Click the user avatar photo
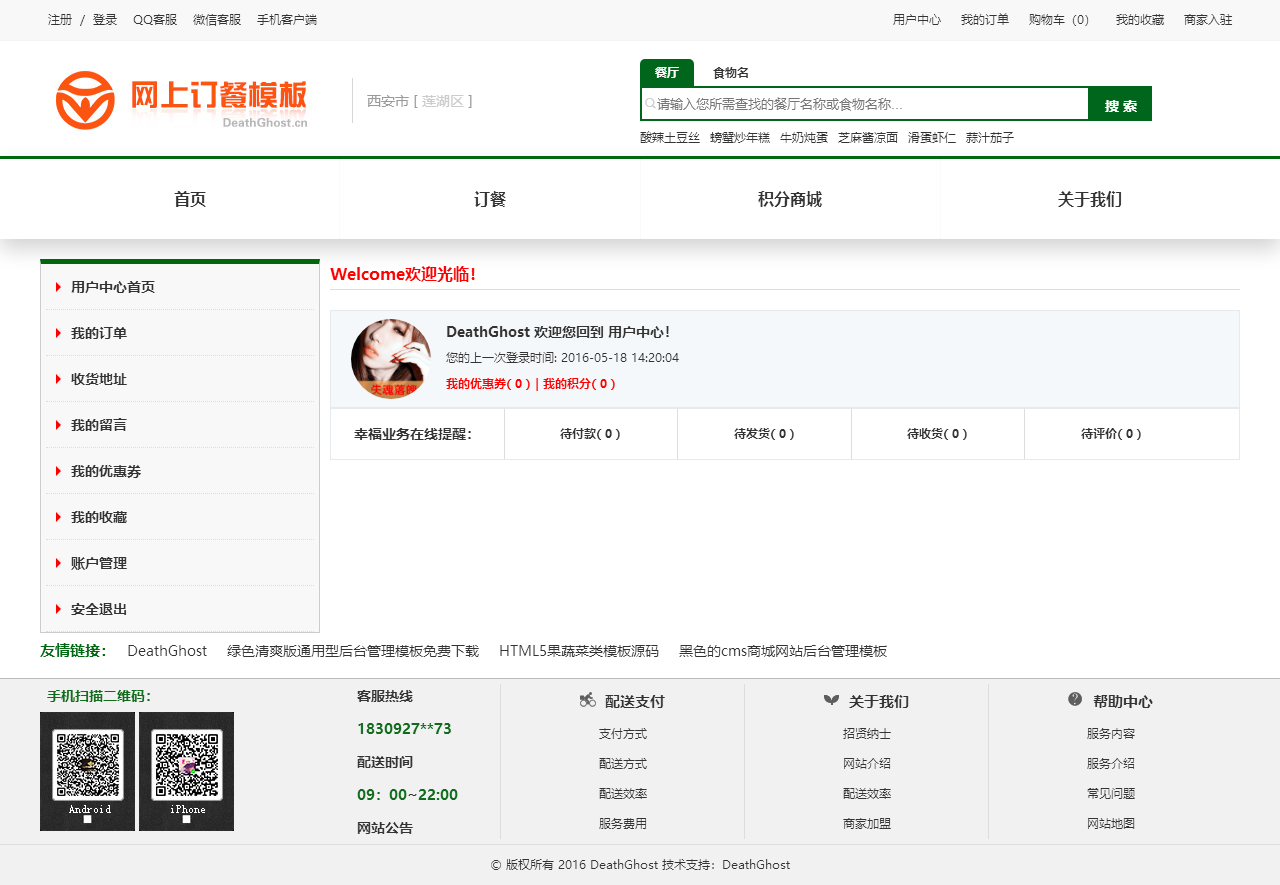This screenshot has height=885, width=1280. click(x=391, y=359)
